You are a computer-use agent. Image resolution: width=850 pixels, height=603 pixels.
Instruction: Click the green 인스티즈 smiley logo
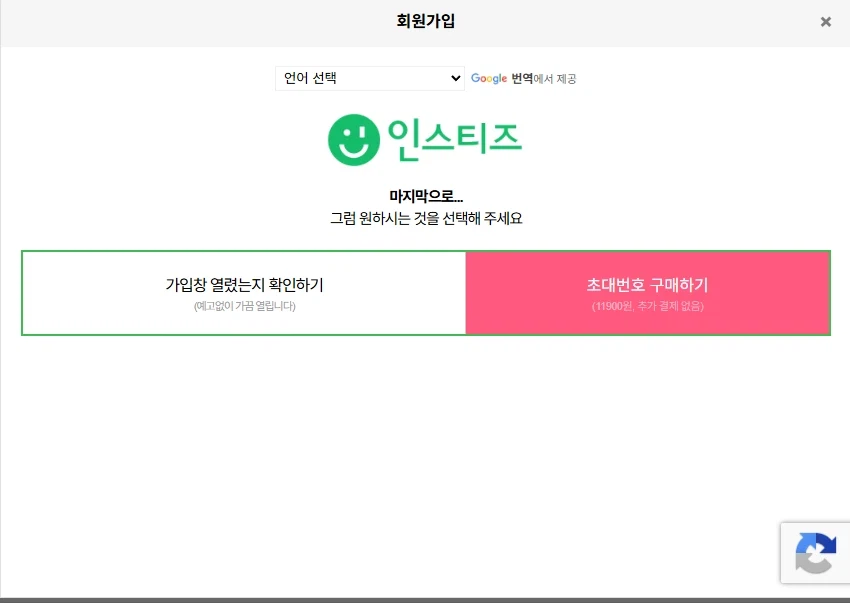coord(354,140)
